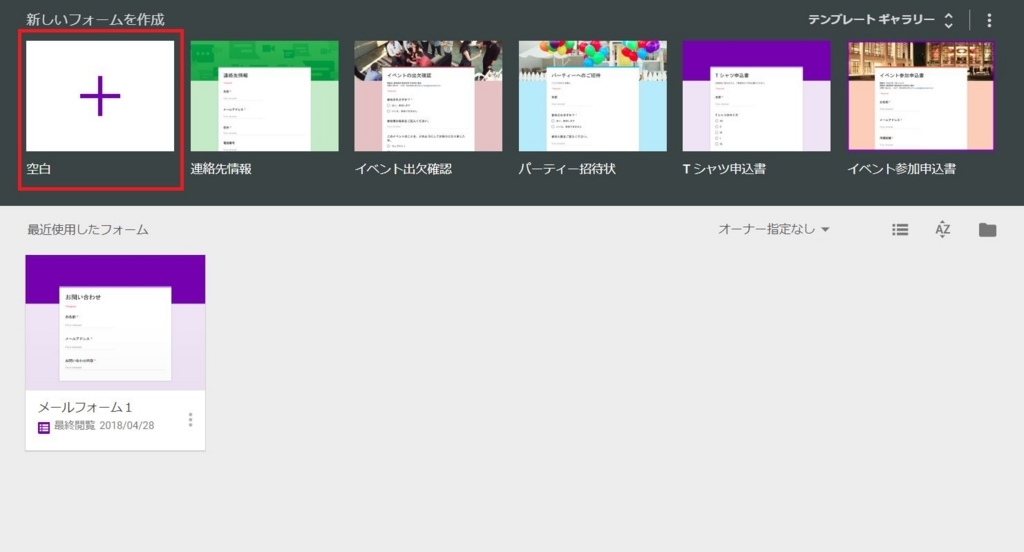Click the 新しいフォームを作成 heading
The width and height of the screenshot is (1024, 552).
pyautogui.click(x=95, y=20)
